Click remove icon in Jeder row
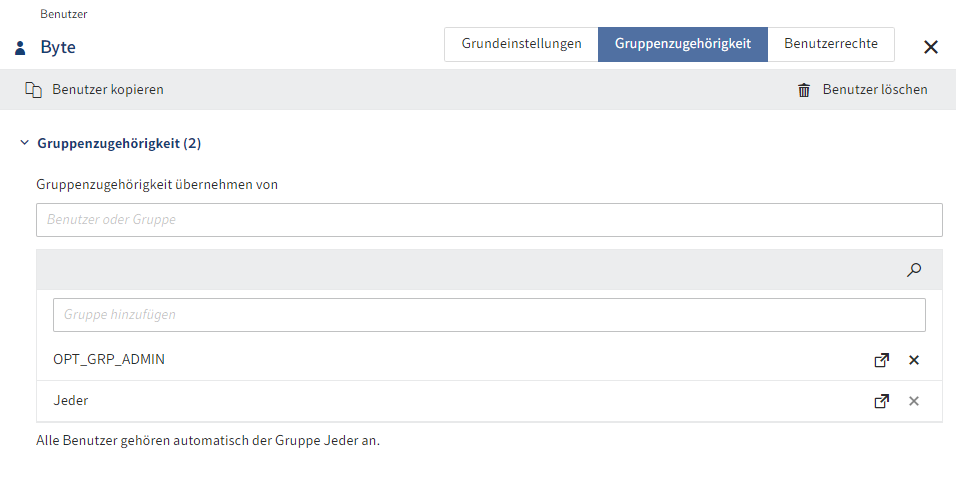Image resolution: width=956 pixels, height=483 pixels. click(913, 401)
